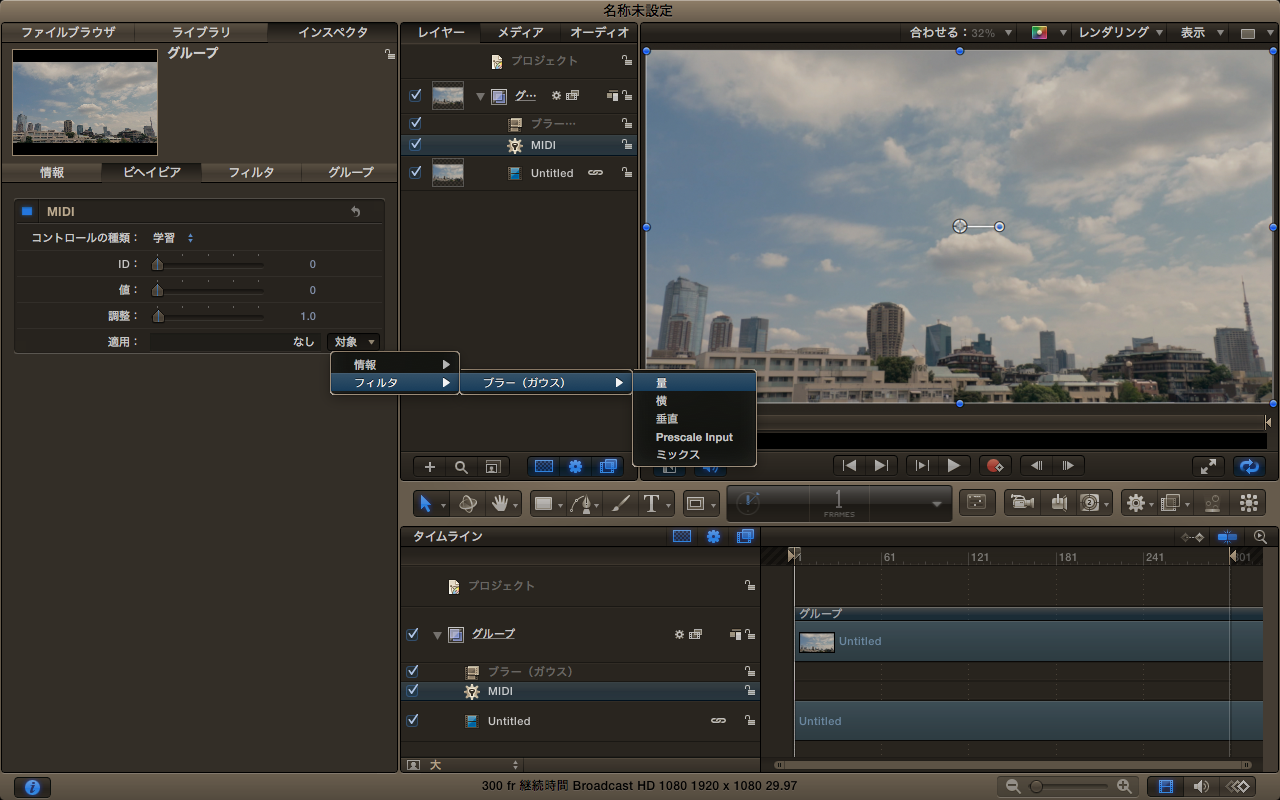Toggle the ブラー（ガウス） checkbox in the timeline
This screenshot has width=1280, height=800.
pos(413,671)
